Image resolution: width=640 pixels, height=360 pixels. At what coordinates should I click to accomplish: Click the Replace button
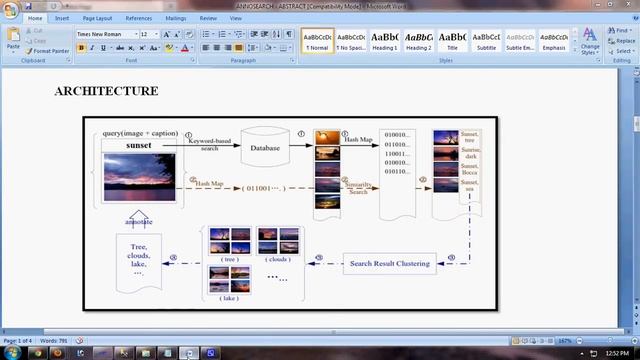622,41
